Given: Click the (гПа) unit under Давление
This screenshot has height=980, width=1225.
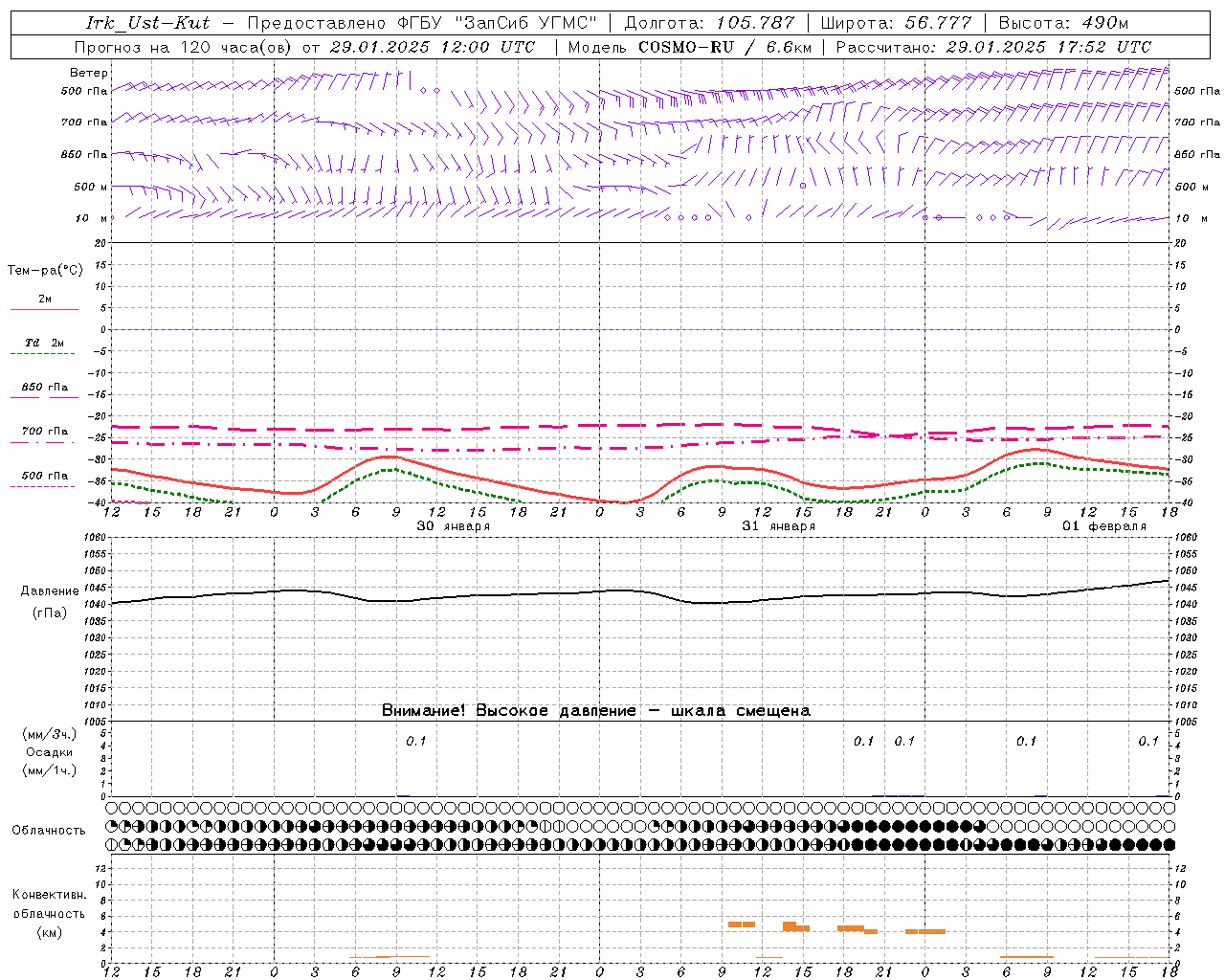Looking at the screenshot, I should pos(50,613).
